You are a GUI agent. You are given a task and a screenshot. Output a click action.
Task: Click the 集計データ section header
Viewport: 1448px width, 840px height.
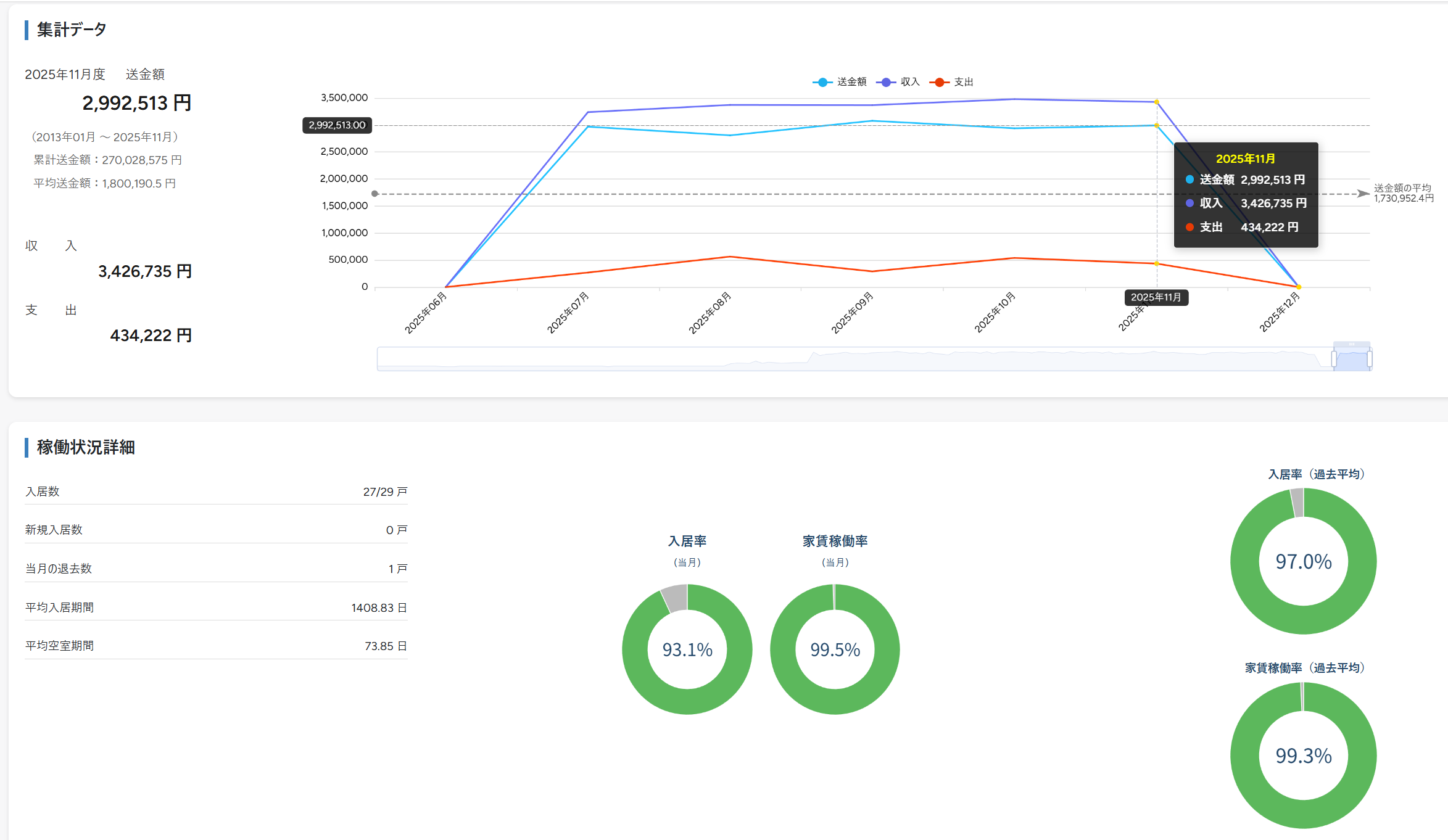(72, 29)
